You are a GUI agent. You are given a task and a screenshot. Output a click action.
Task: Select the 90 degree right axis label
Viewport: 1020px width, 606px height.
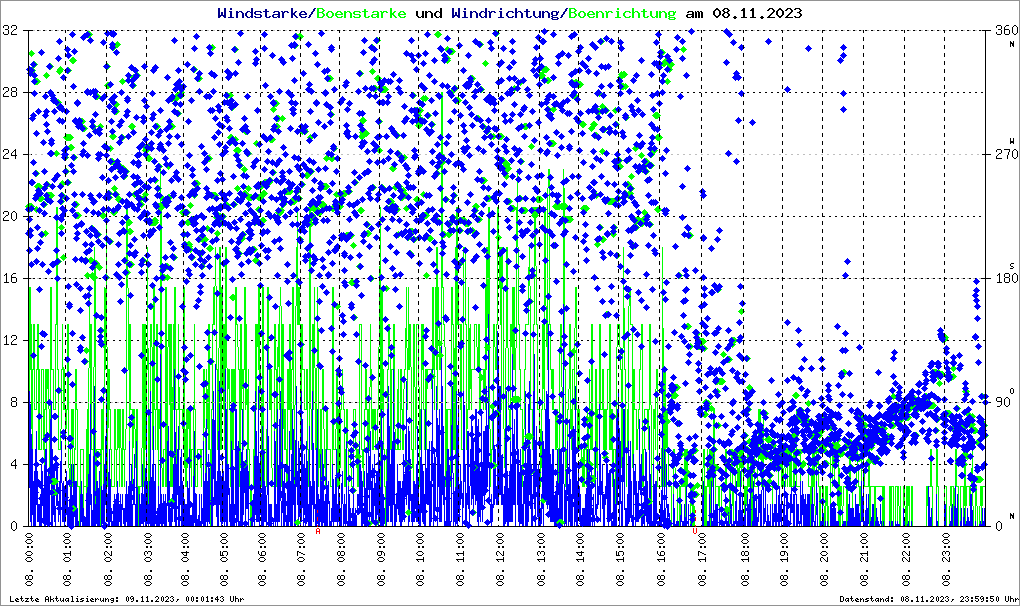pos(1003,403)
